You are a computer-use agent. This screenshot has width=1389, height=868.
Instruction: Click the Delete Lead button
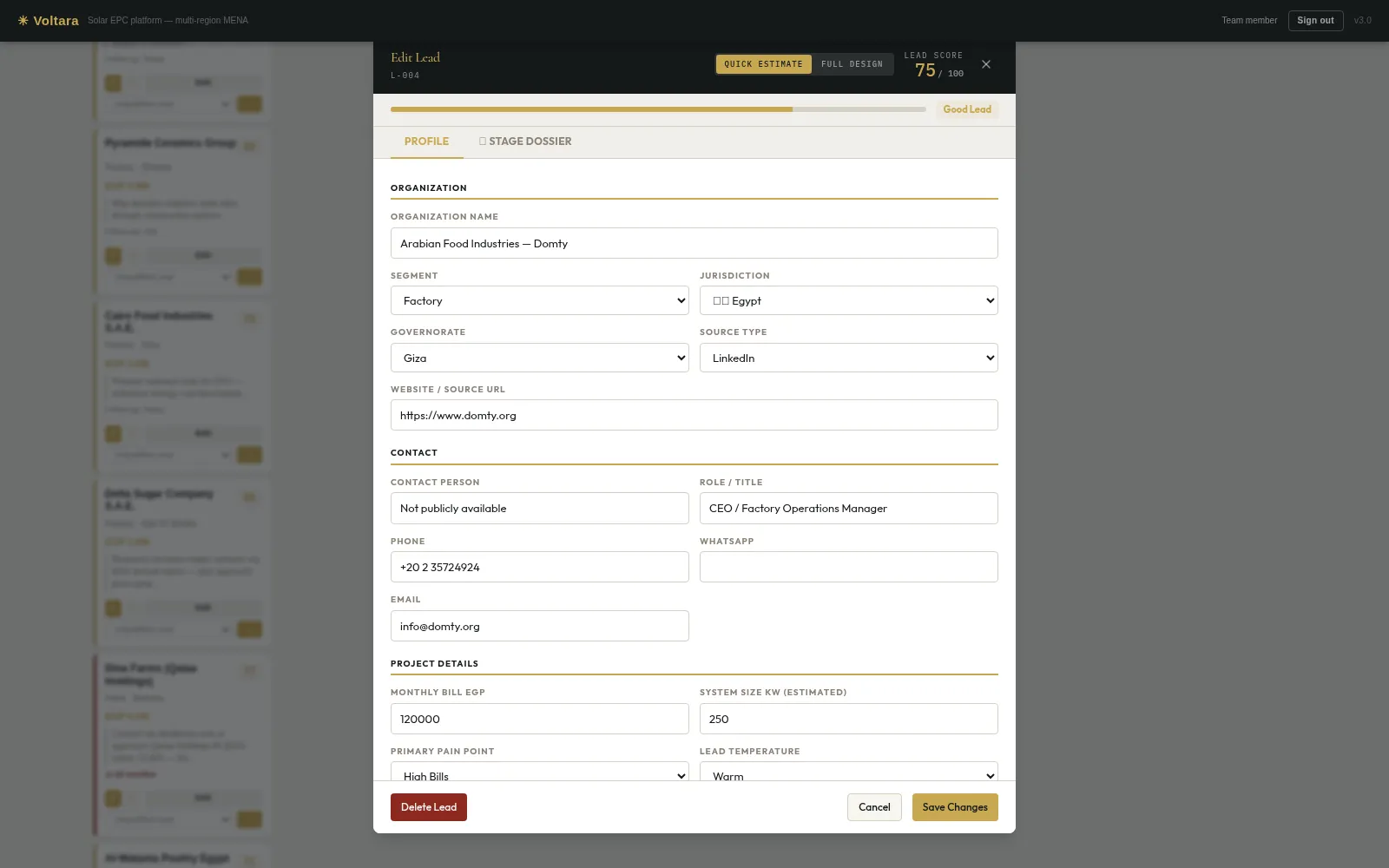click(429, 807)
